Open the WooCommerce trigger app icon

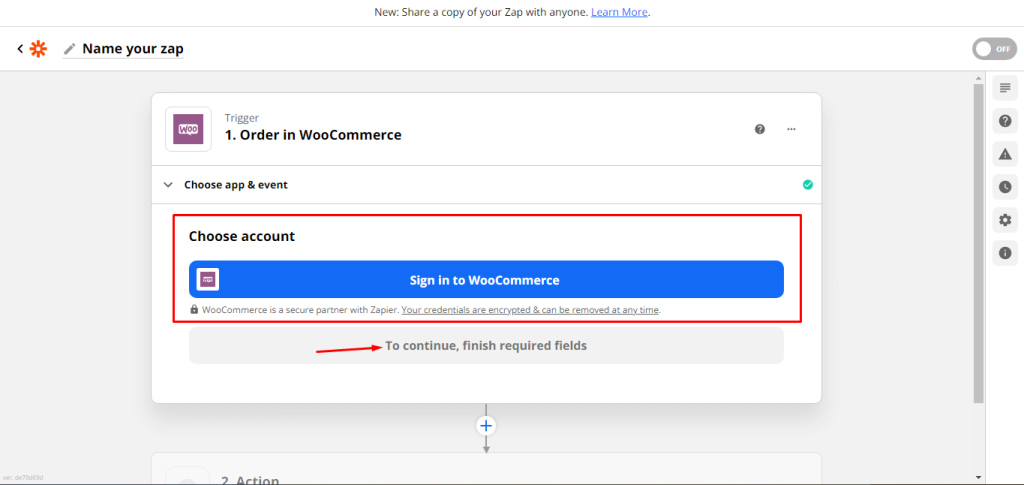coord(188,129)
